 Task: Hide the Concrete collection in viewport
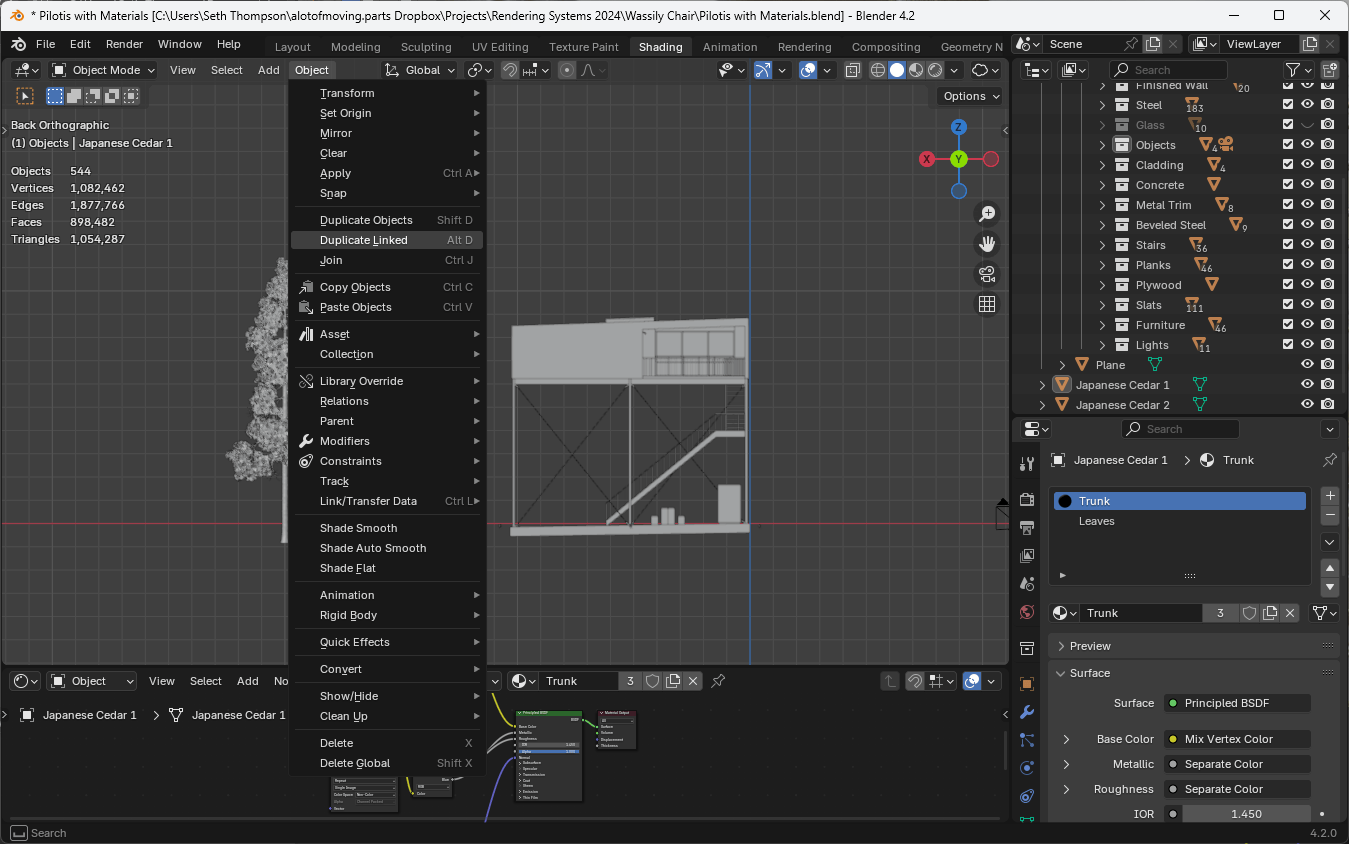1307,185
